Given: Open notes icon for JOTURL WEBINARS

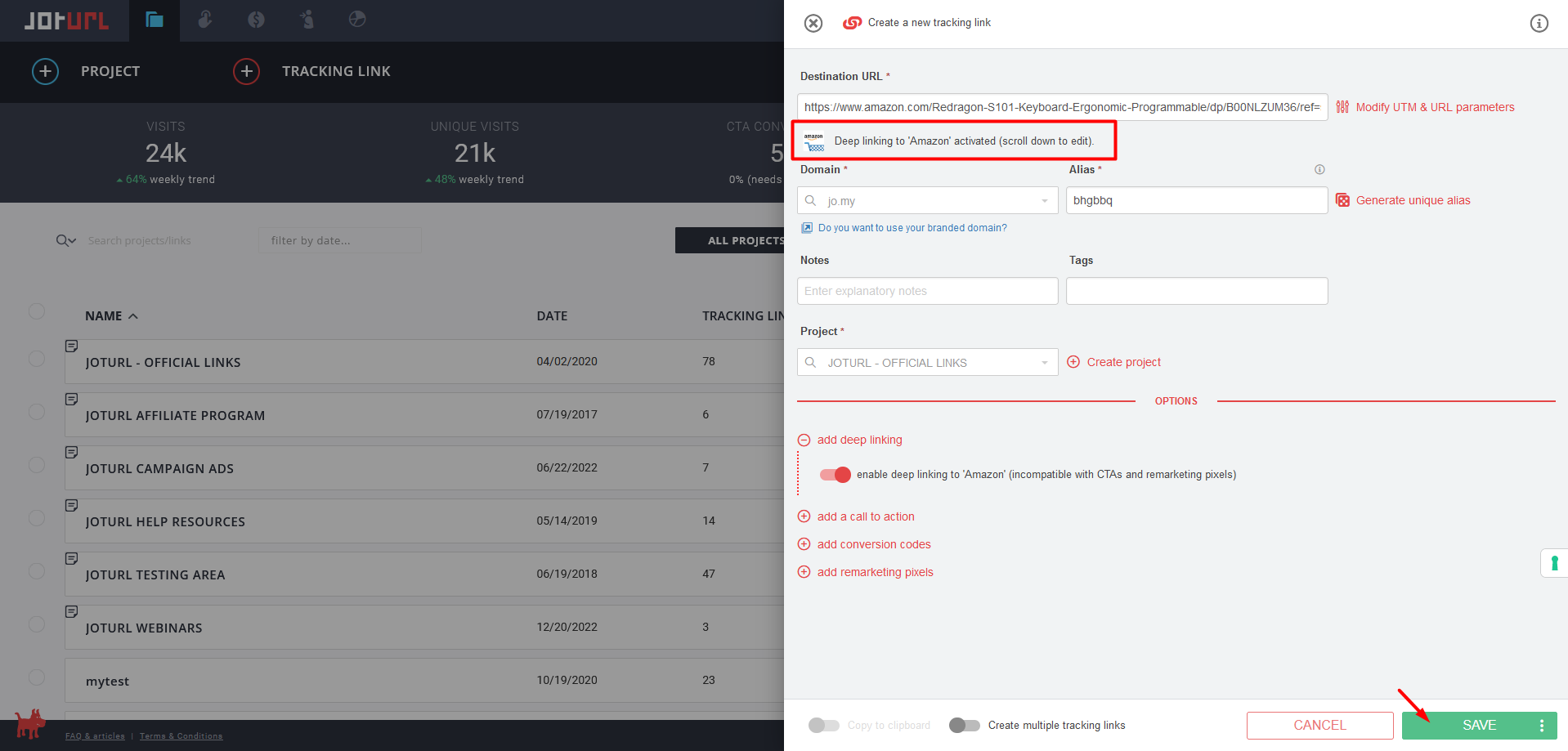Looking at the screenshot, I should 72,612.
